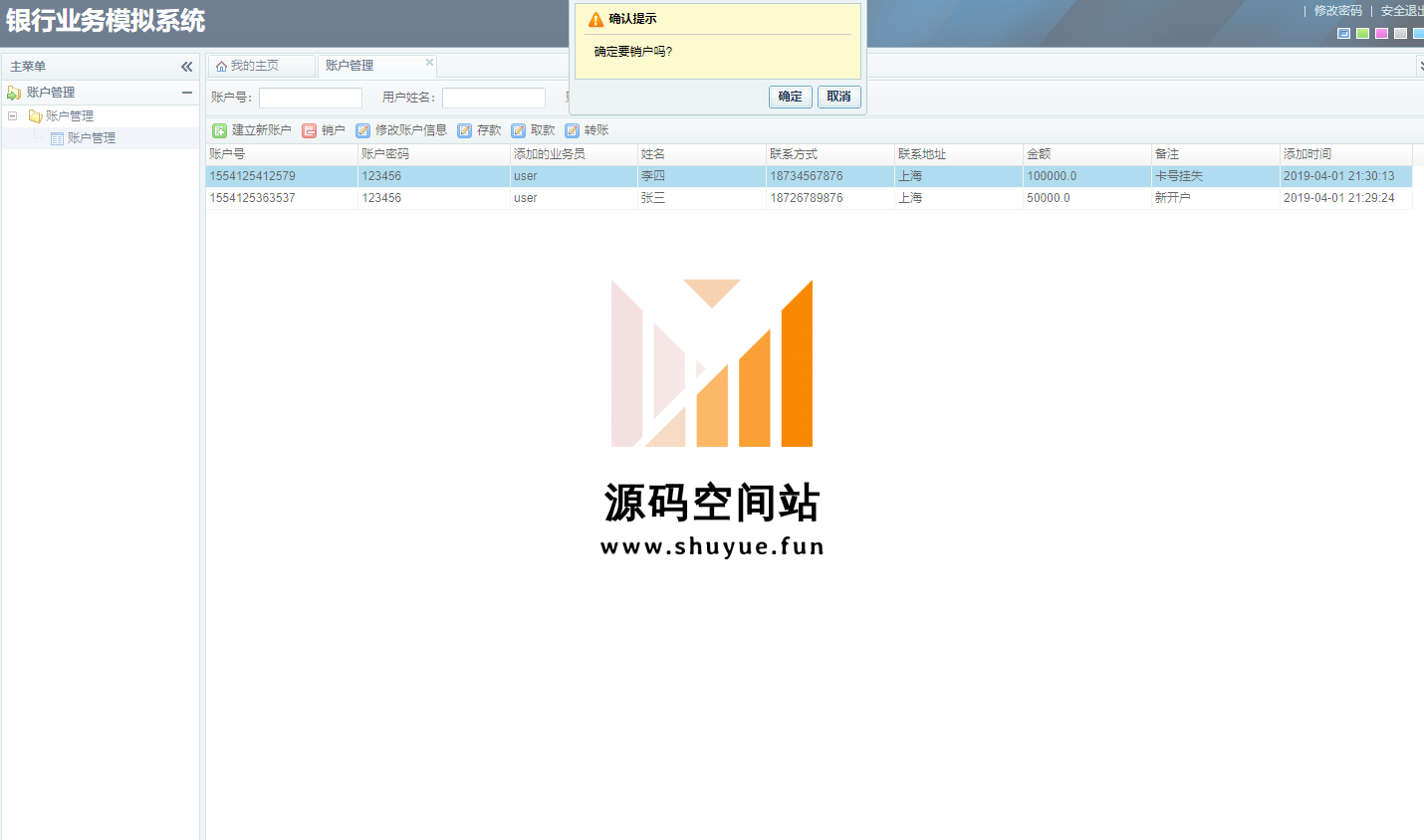Viewport: 1424px width, 840px height.
Task: Click the 取款 withdraw toolbar icon
Action: [519, 130]
